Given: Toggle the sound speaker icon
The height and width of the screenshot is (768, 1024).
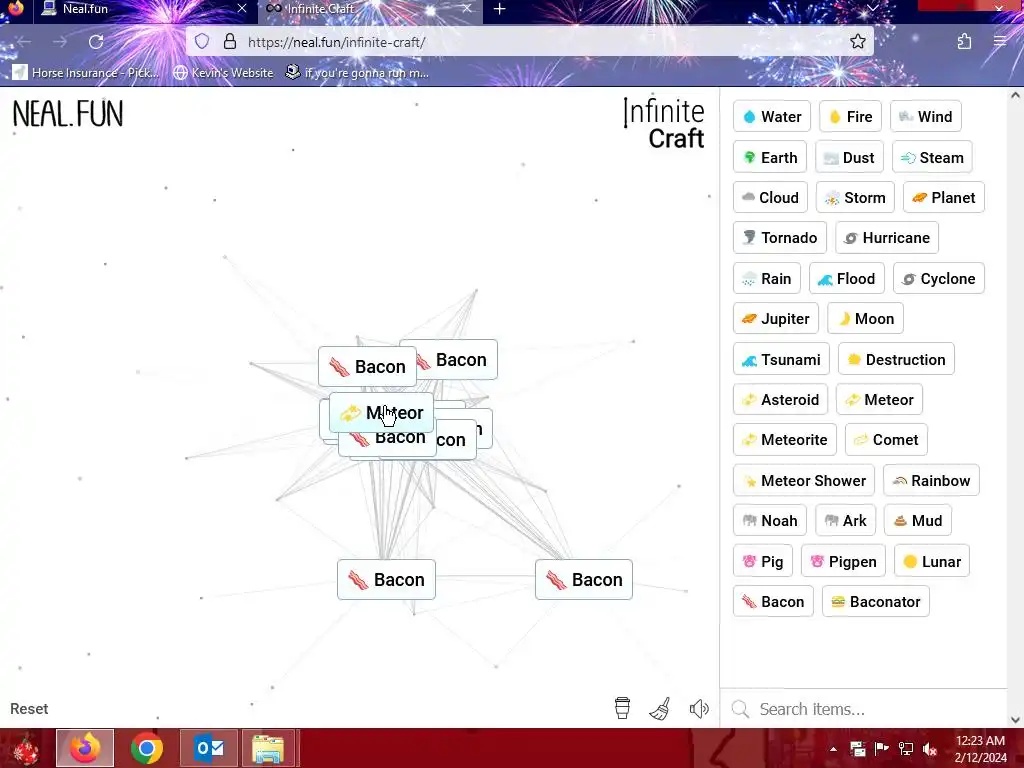Looking at the screenshot, I should click(699, 709).
